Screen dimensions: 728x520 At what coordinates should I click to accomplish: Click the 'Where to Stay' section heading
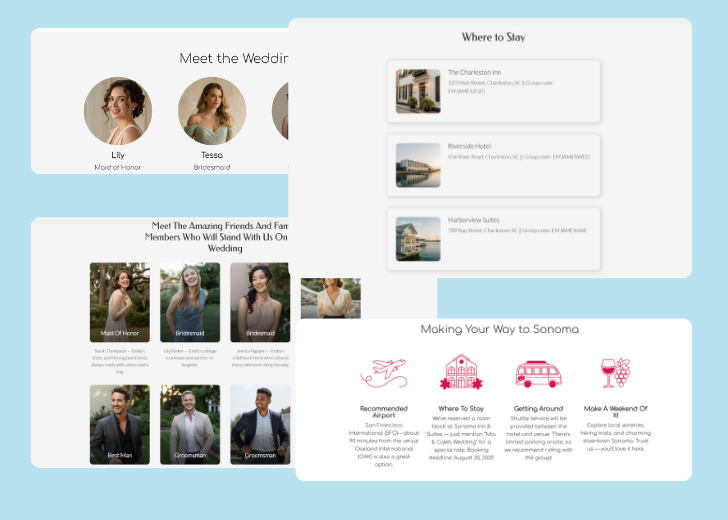click(494, 37)
